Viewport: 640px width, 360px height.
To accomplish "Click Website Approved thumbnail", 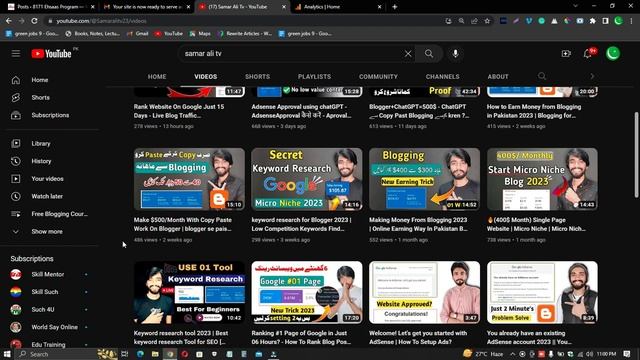I will pos(424,292).
